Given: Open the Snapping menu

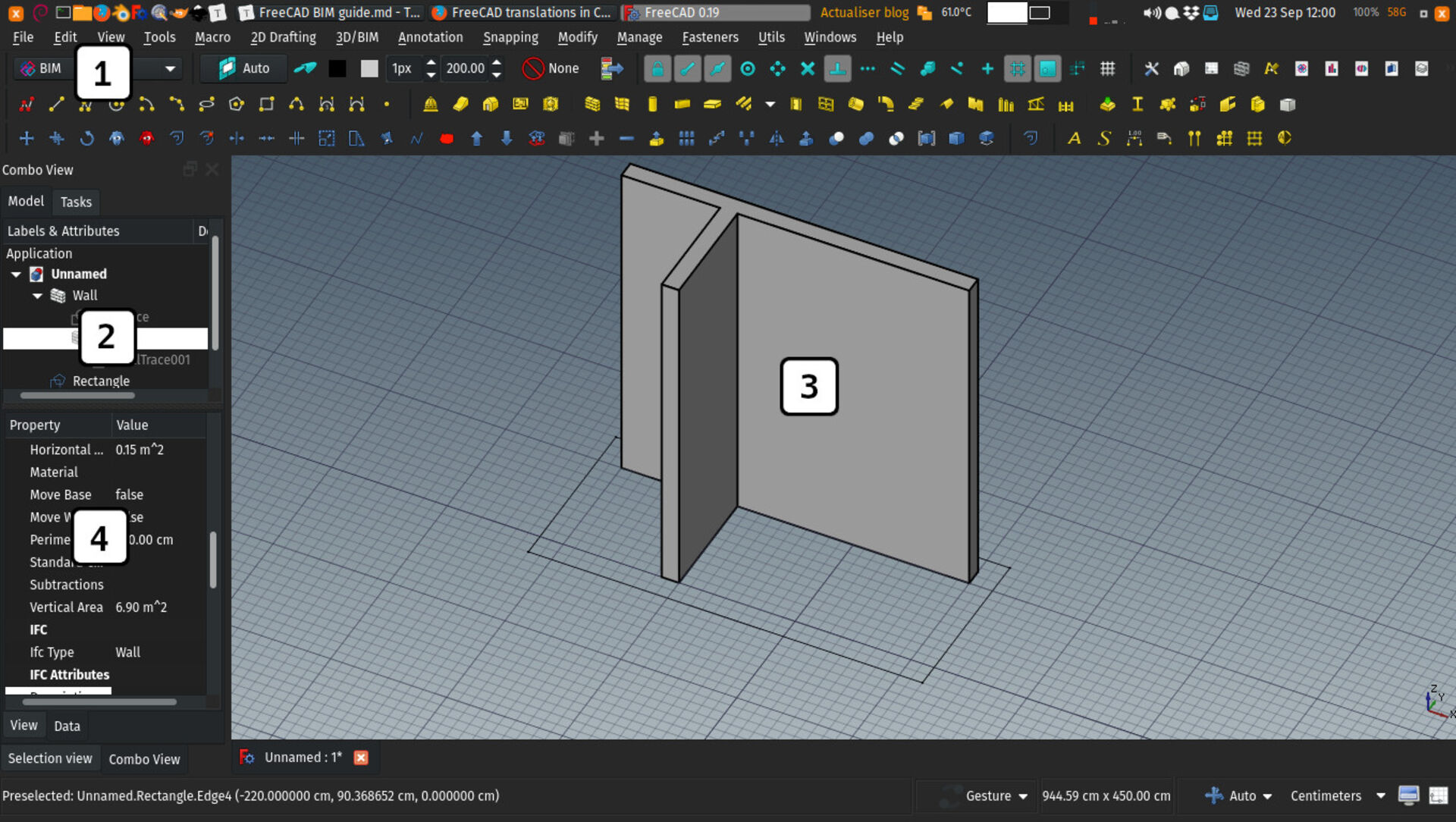Looking at the screenshot, I should tap(510, 37).
